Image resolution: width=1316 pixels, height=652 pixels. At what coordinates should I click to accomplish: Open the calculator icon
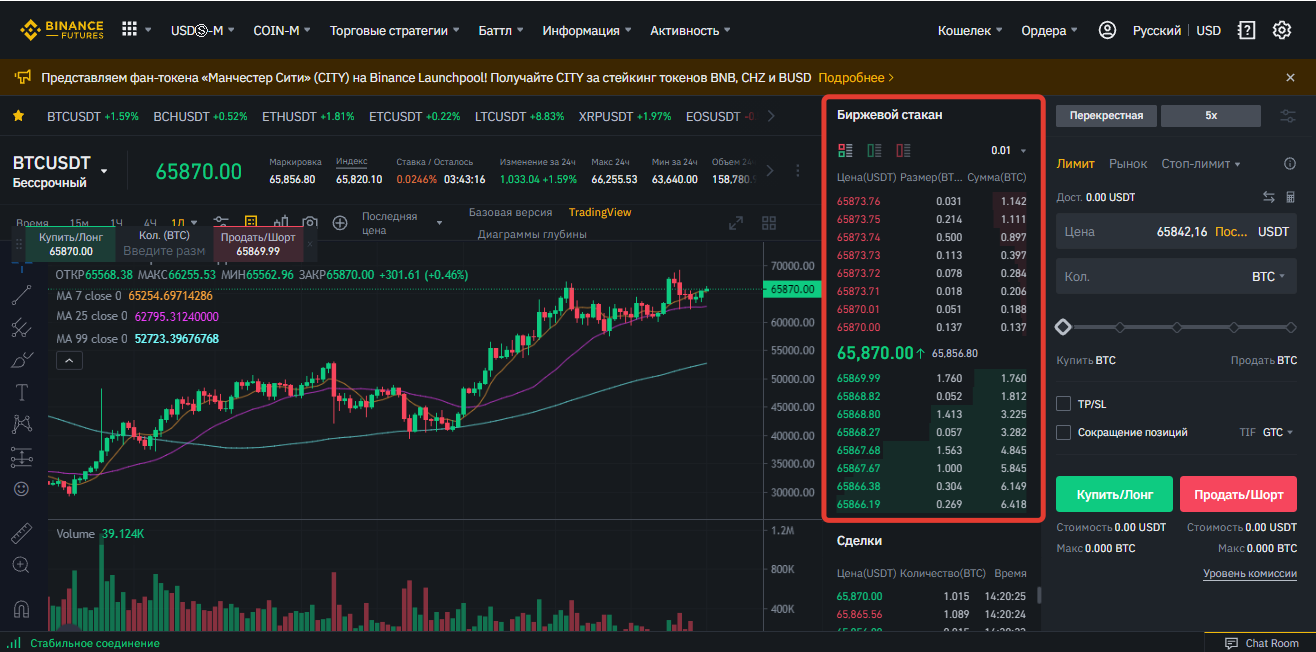(1290, 197)
